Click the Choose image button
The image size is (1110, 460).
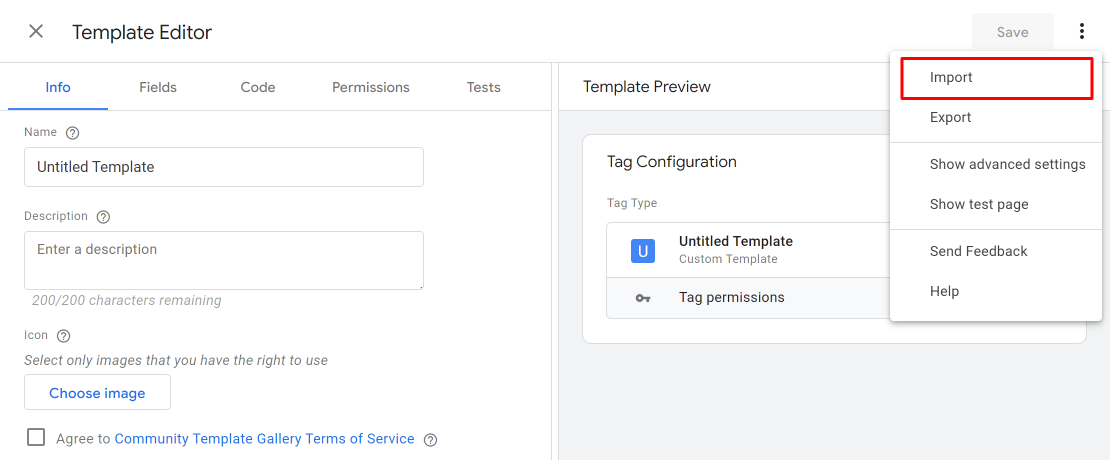97,393
